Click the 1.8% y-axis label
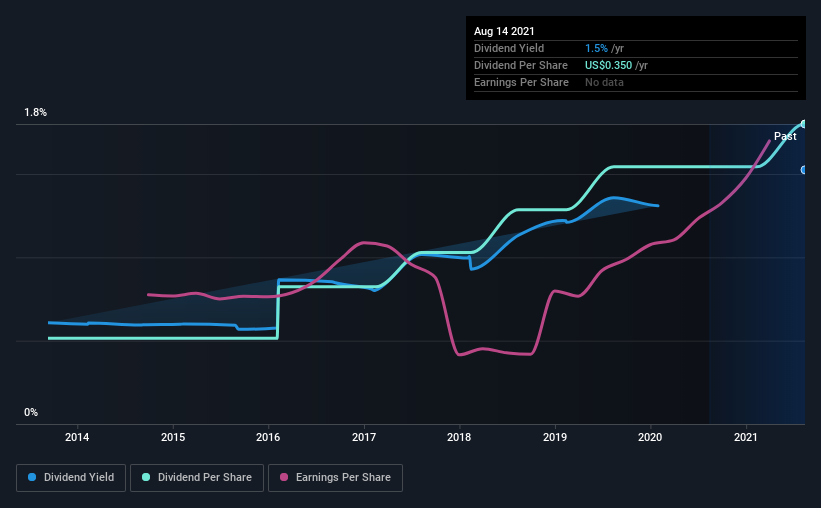Image resolution: width=821 pixels, height=508 pixels. pos(36,113)
